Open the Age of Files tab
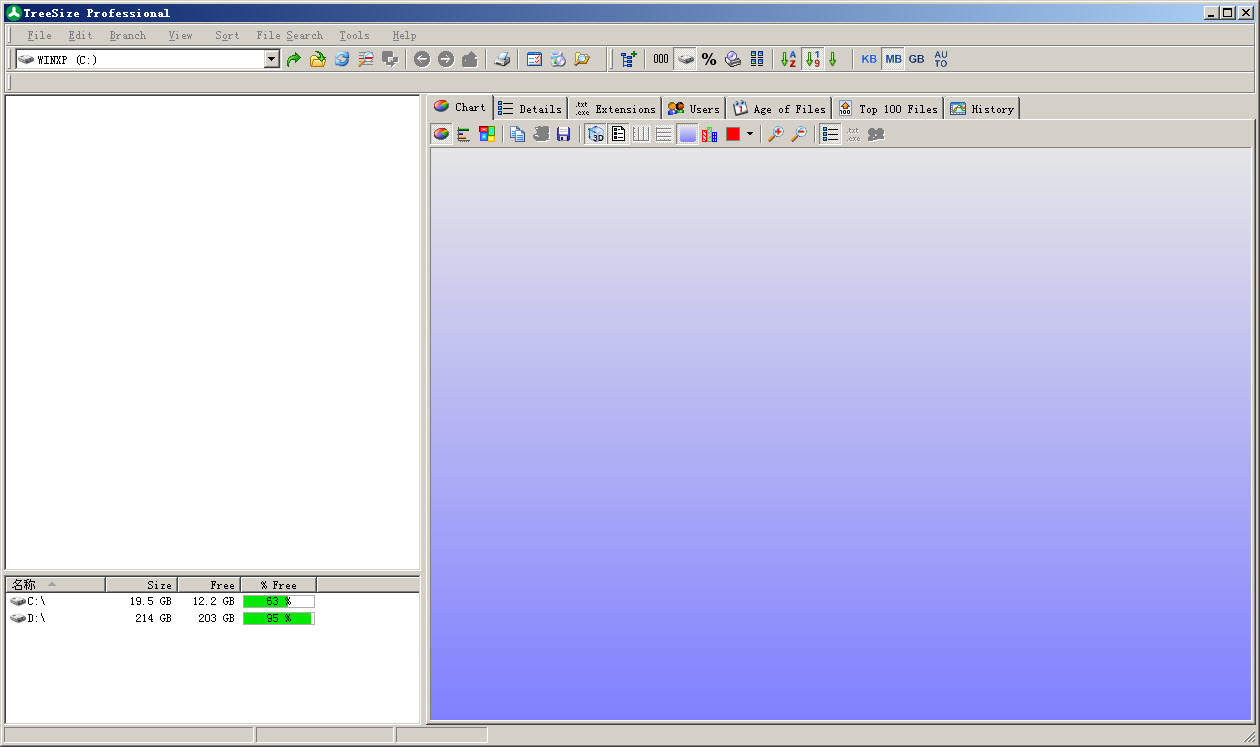The width and height of the screenshot is (1260, 747). [x=780, y=109]
